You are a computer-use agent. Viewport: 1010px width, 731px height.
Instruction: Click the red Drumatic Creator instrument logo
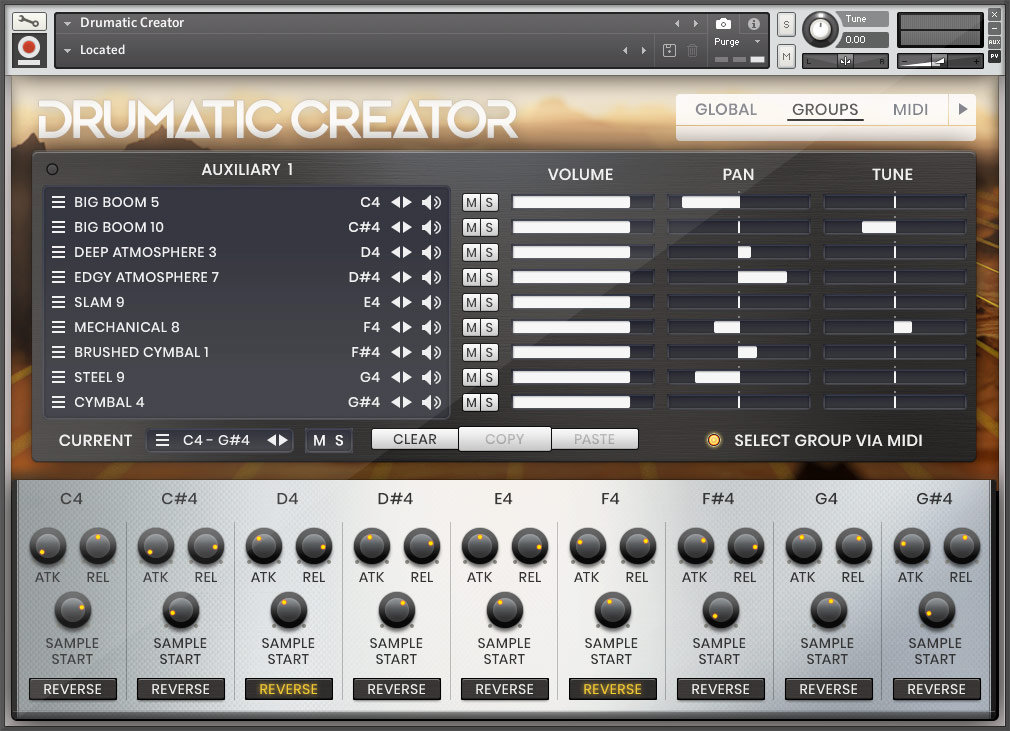pyautogui.click(x=28, y=46)
